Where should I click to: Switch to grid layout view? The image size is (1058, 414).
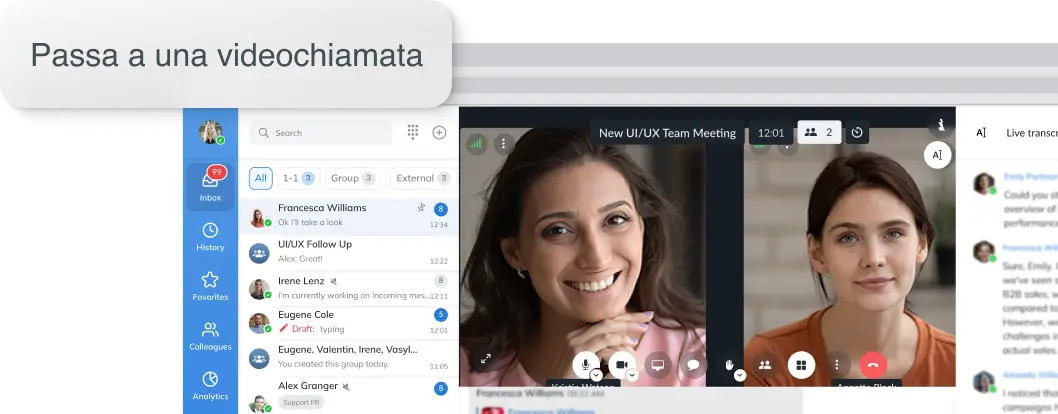801,365
